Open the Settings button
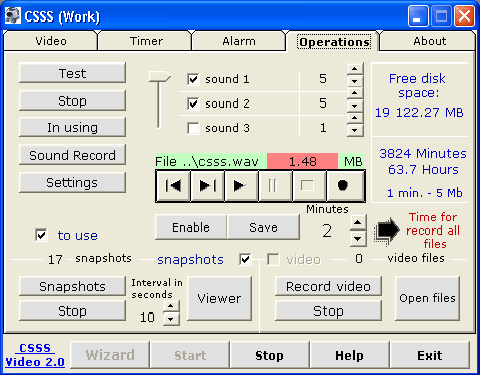This screenshot has width=480, height=375. (x=72, y=182)
